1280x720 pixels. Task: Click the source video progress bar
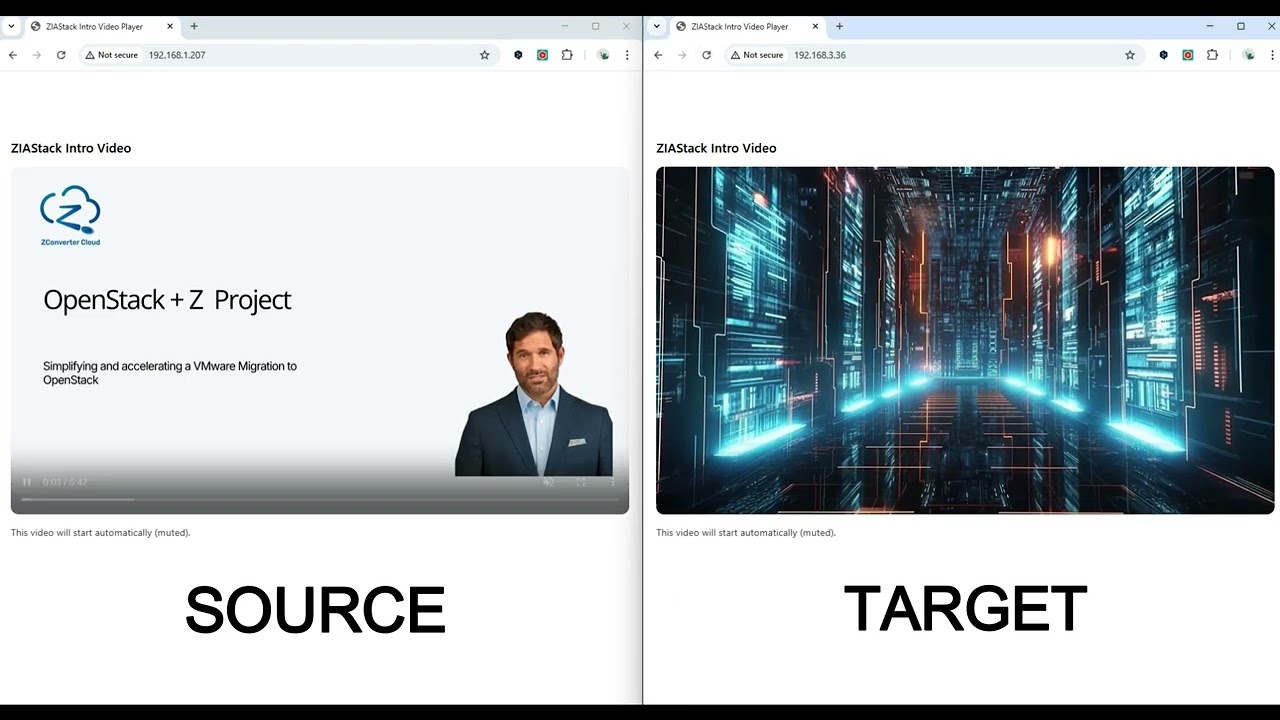click(319, 498)
